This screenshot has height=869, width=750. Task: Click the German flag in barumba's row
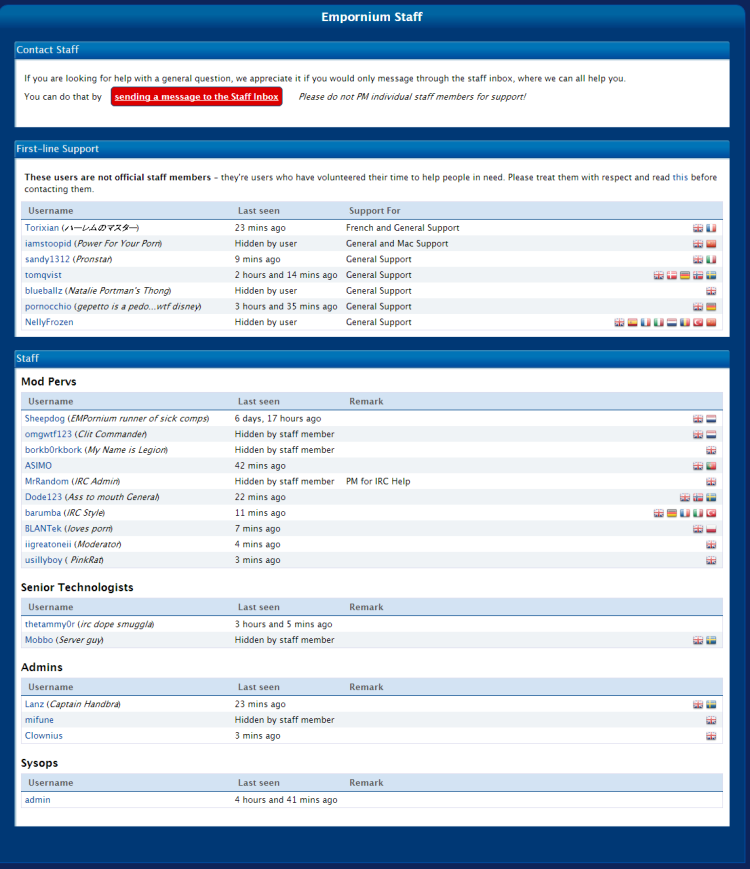tap(672, 513)
